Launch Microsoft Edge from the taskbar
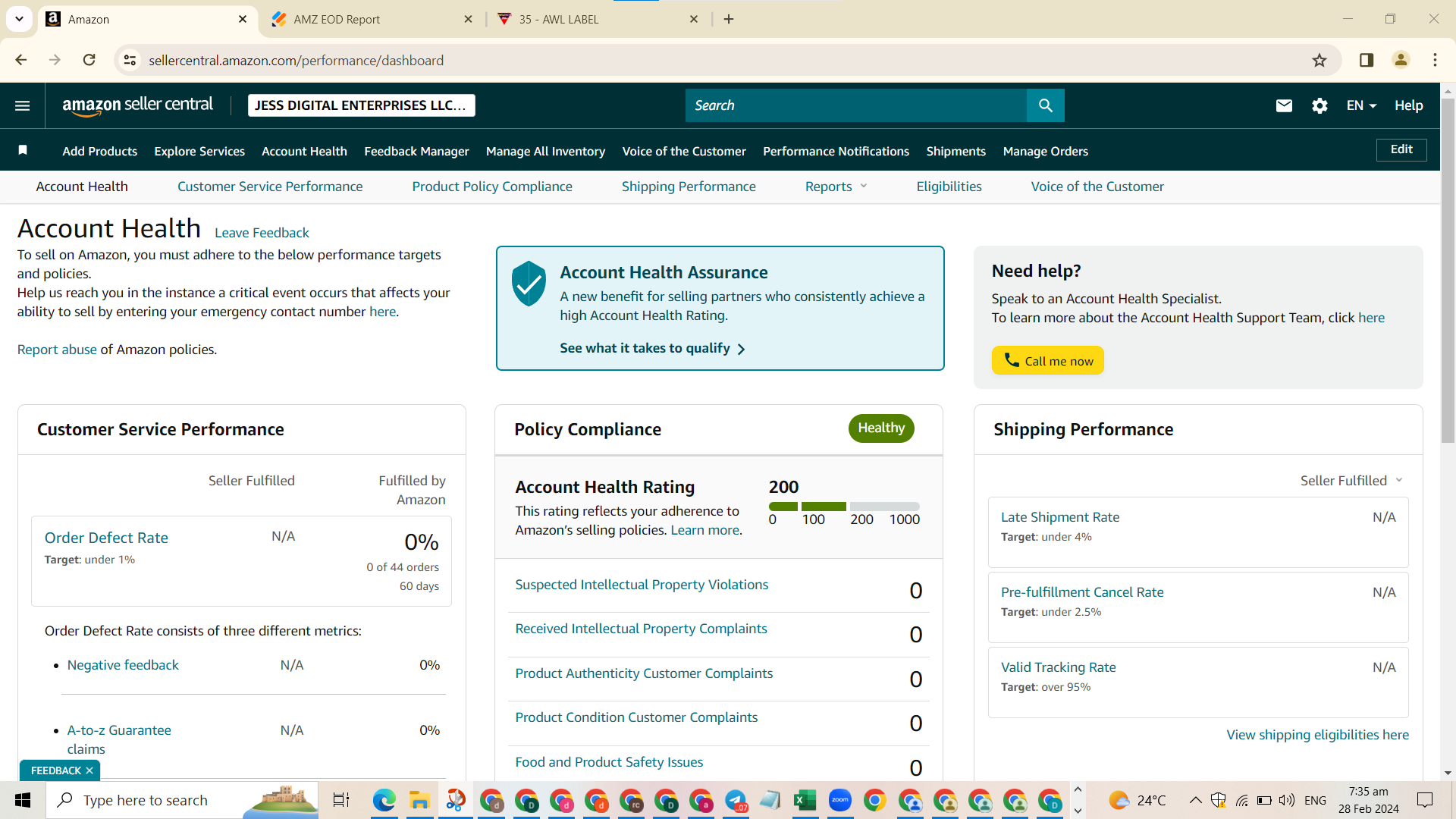1456x819 pixels. (384, 800)
